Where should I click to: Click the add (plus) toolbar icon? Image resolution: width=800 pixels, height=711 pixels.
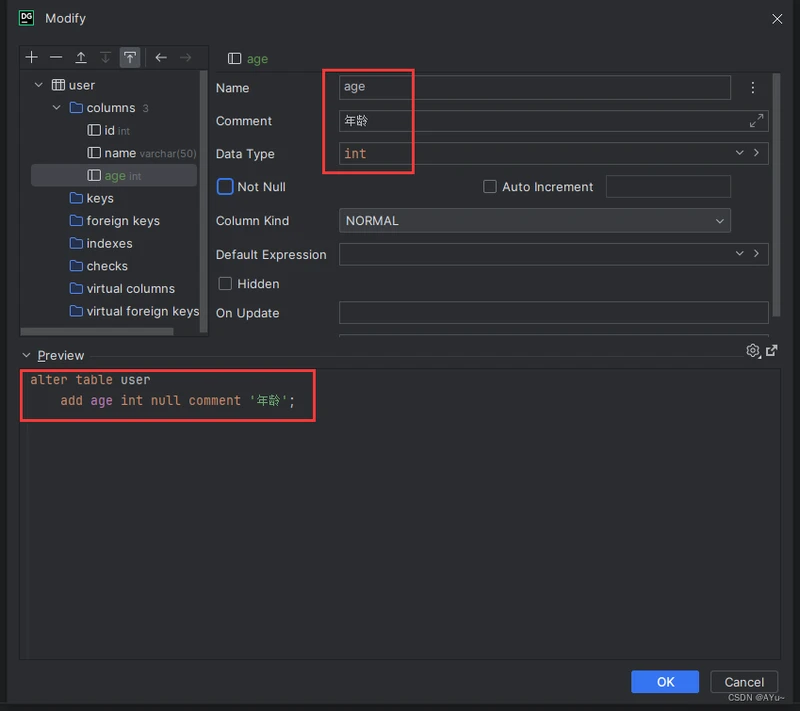point(32,57)
